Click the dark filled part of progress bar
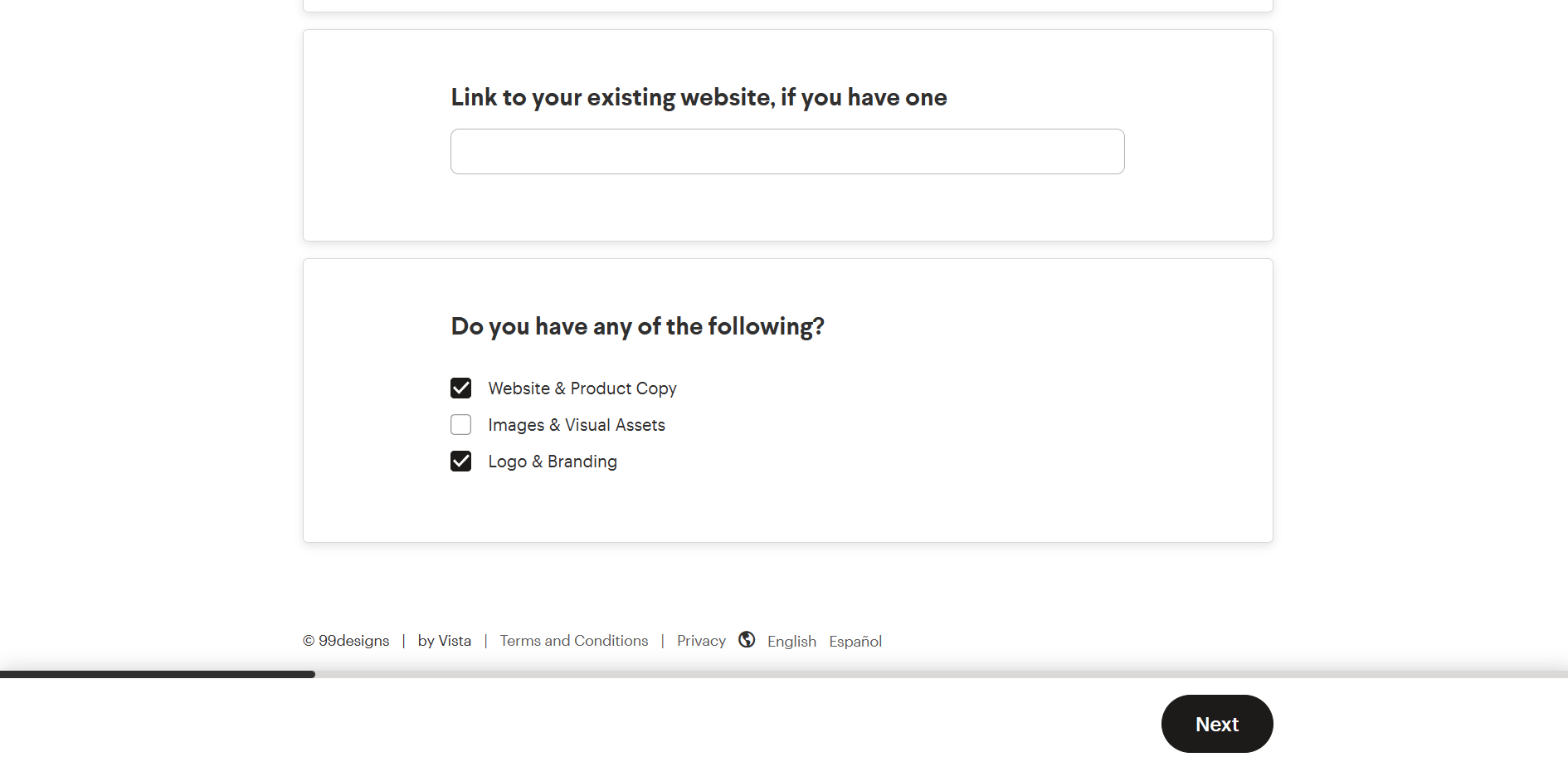The height and width of the screenshot is (762, 1568). click(158, 675)
